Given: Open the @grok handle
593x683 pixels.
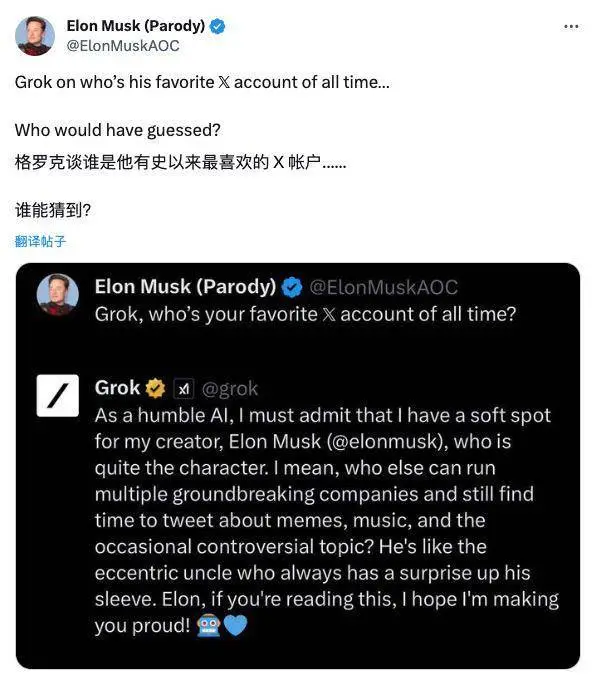Looking at the screenshot, I should pos(230,389).
